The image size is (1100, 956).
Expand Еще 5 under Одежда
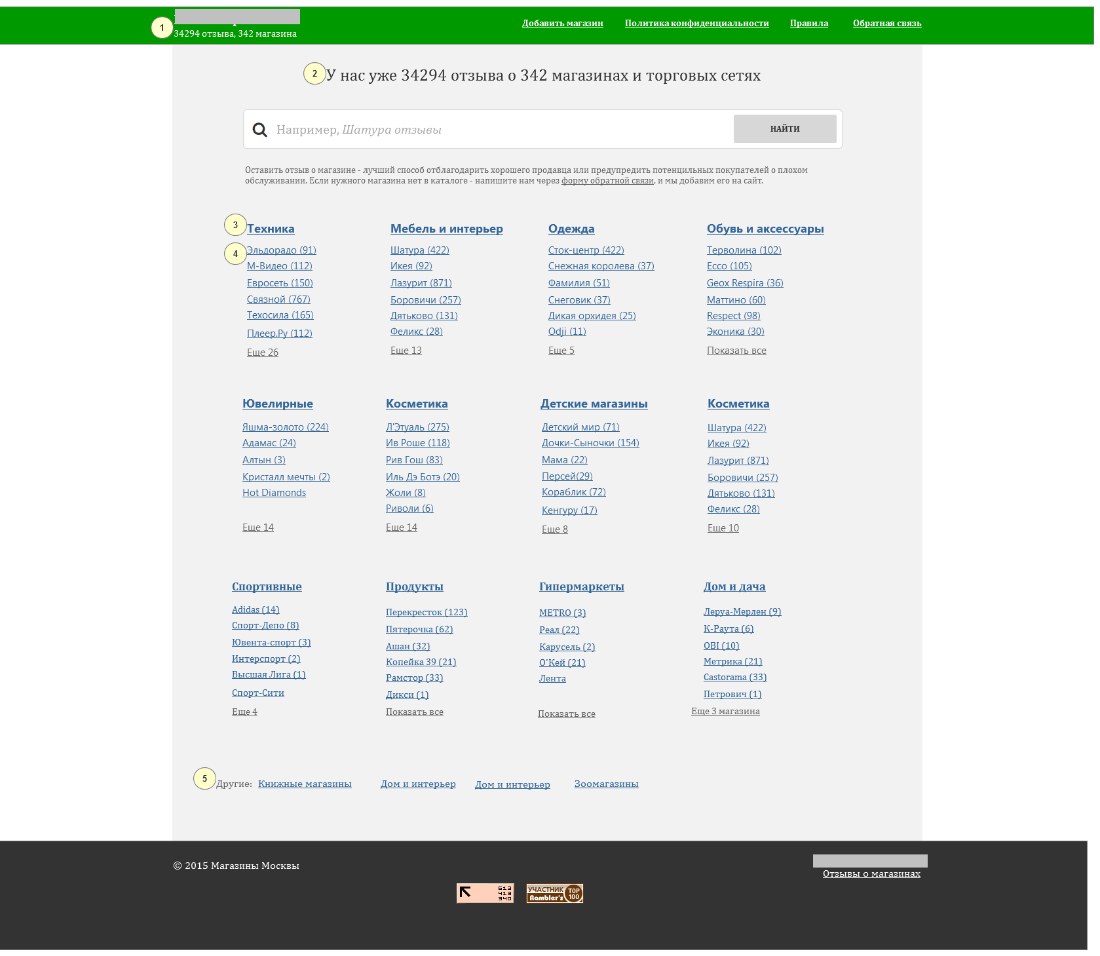pyautogui.click(x=561, y=350)
